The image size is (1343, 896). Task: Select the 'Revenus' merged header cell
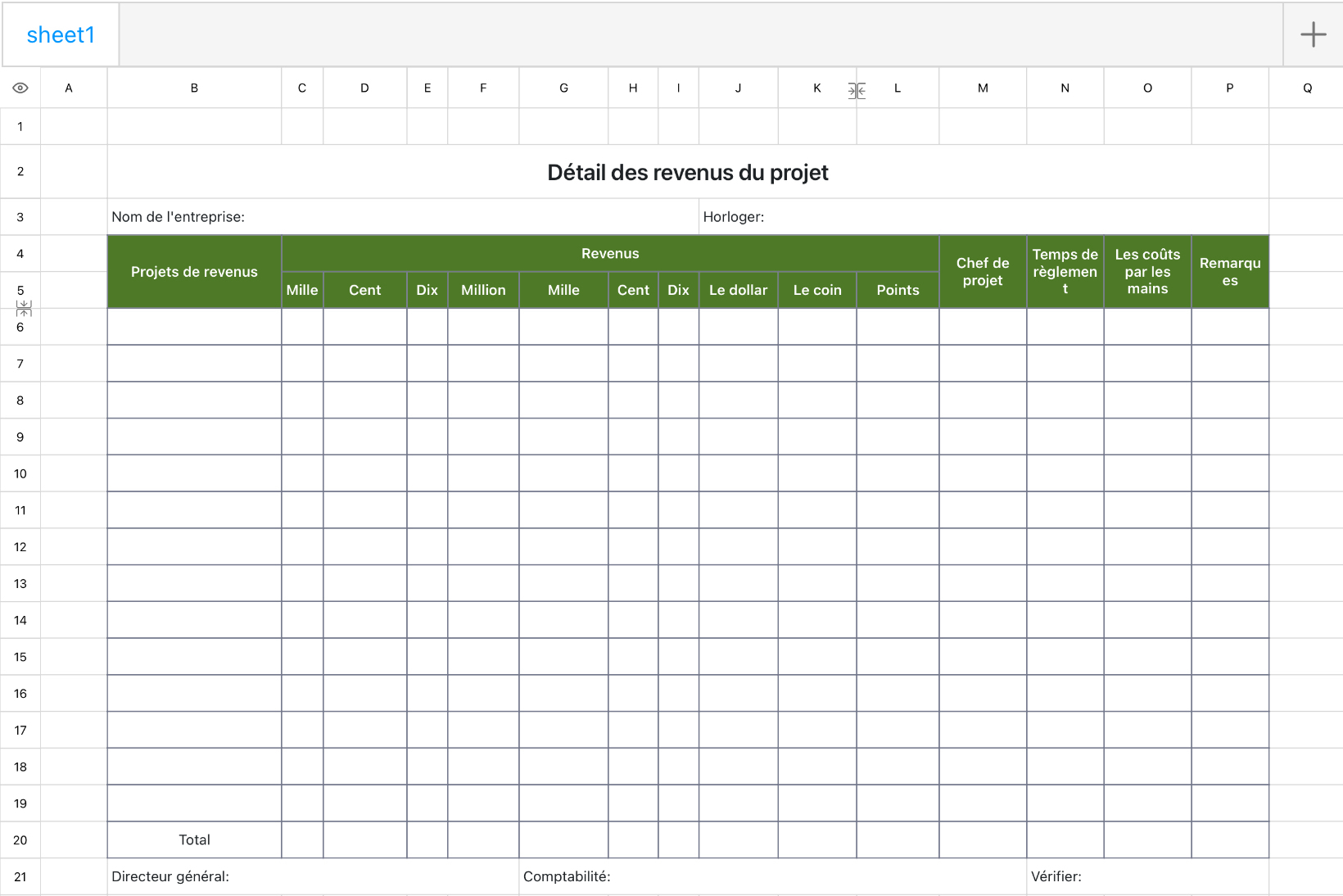click(610, 254)
